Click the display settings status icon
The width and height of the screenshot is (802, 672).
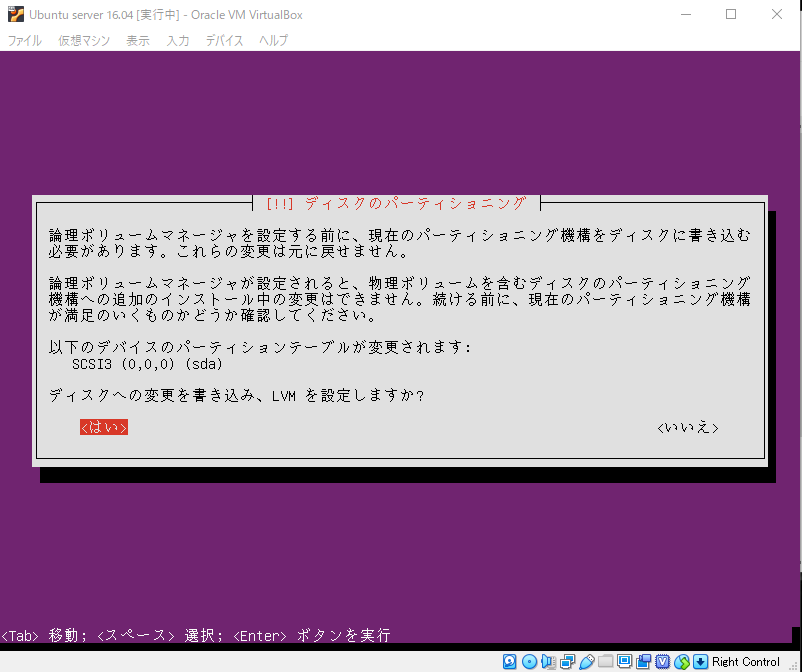[624, 661]
